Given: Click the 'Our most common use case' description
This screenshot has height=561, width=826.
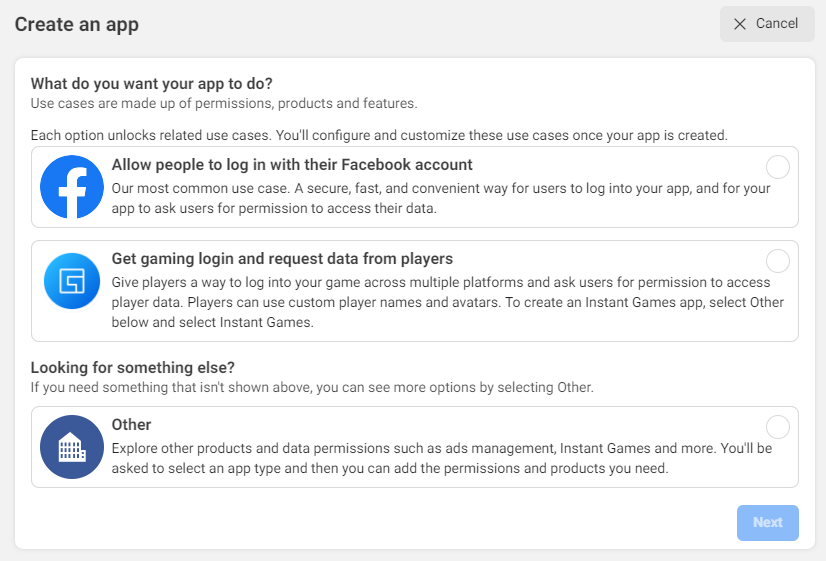Looking at the screenshot, I should (x=440, y=197).
